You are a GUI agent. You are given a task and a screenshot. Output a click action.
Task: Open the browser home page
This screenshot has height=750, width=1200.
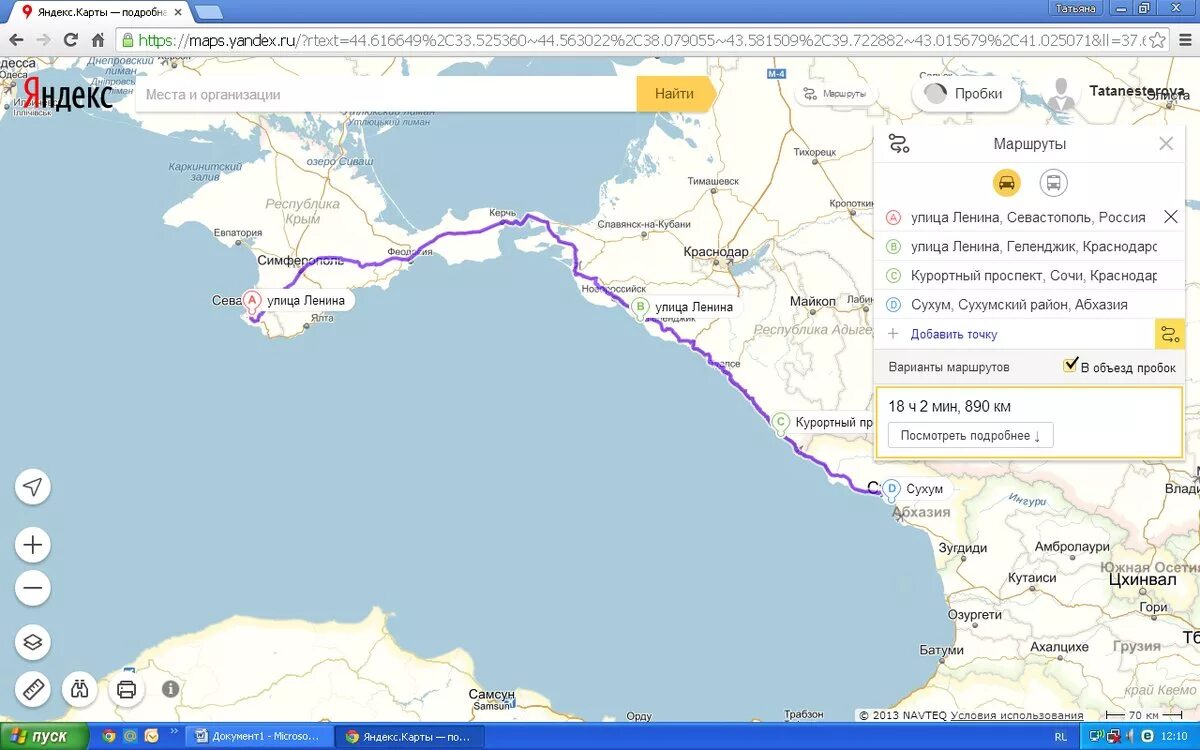98,40
